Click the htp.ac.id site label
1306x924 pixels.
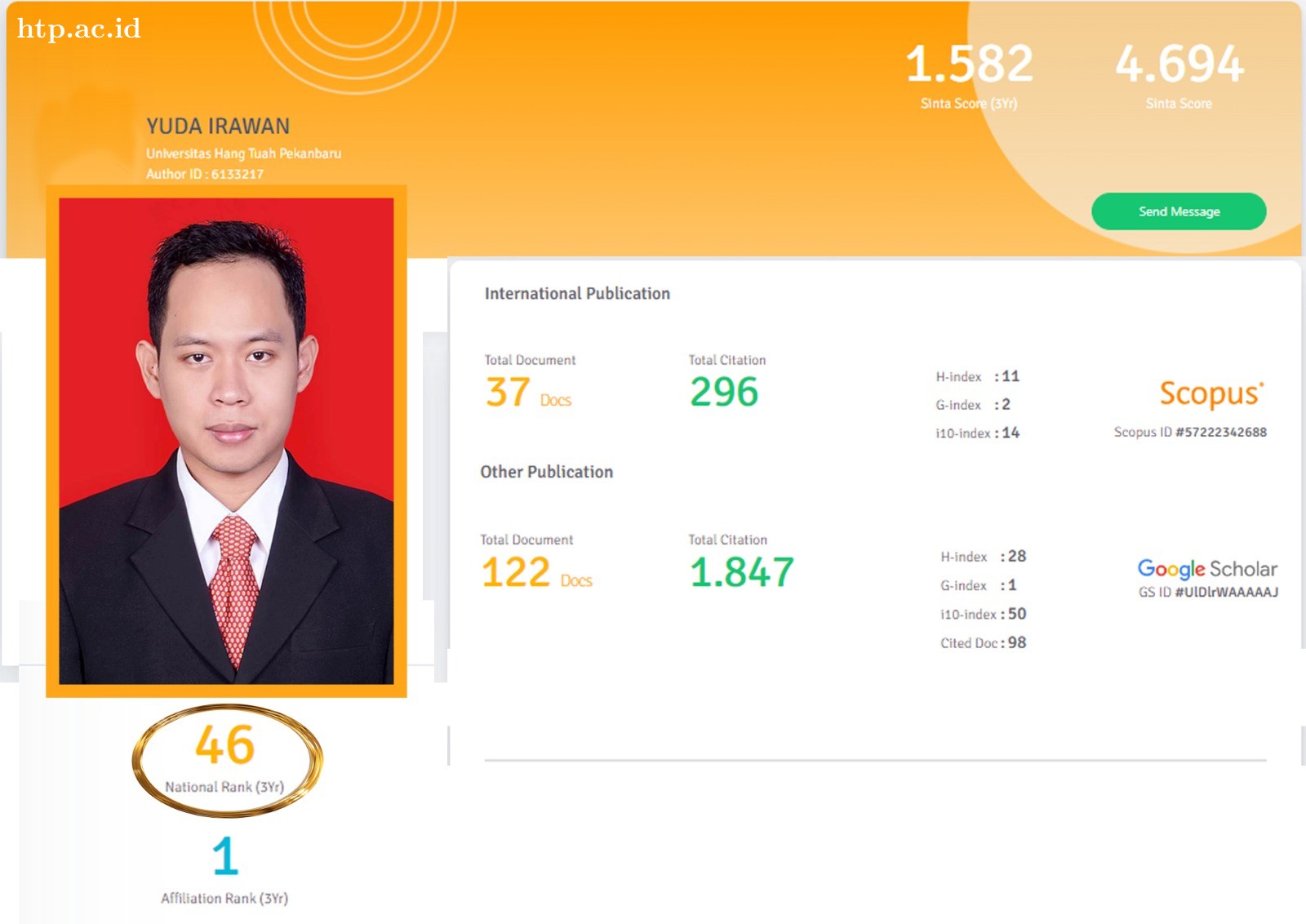coord(79,29)
